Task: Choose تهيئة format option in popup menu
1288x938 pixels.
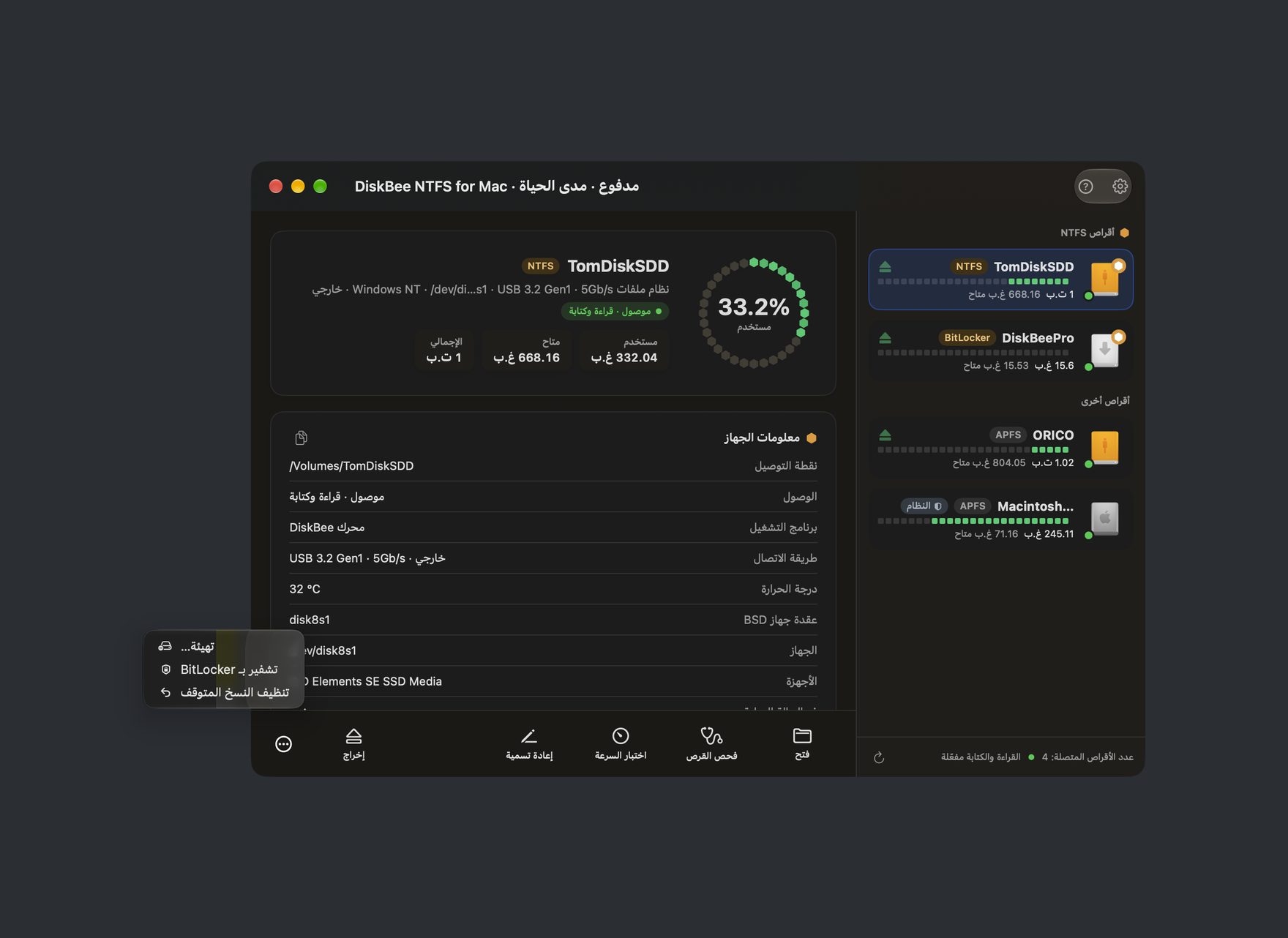Action: (224, 646)
